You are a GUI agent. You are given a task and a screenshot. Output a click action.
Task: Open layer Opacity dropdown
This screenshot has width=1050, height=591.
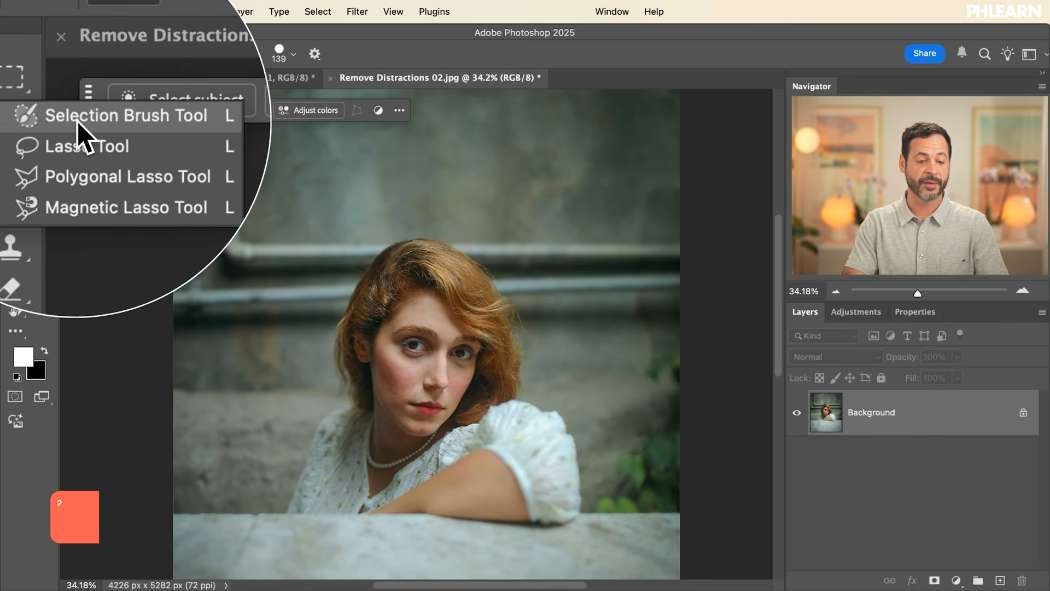(x=956, y=357)
